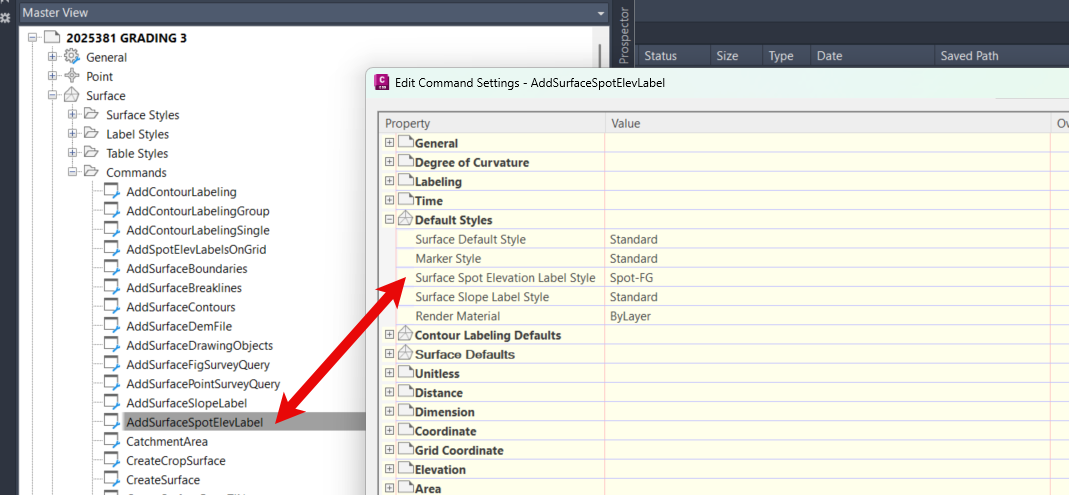Sort by the Saved Path column header

(1001, 56)
